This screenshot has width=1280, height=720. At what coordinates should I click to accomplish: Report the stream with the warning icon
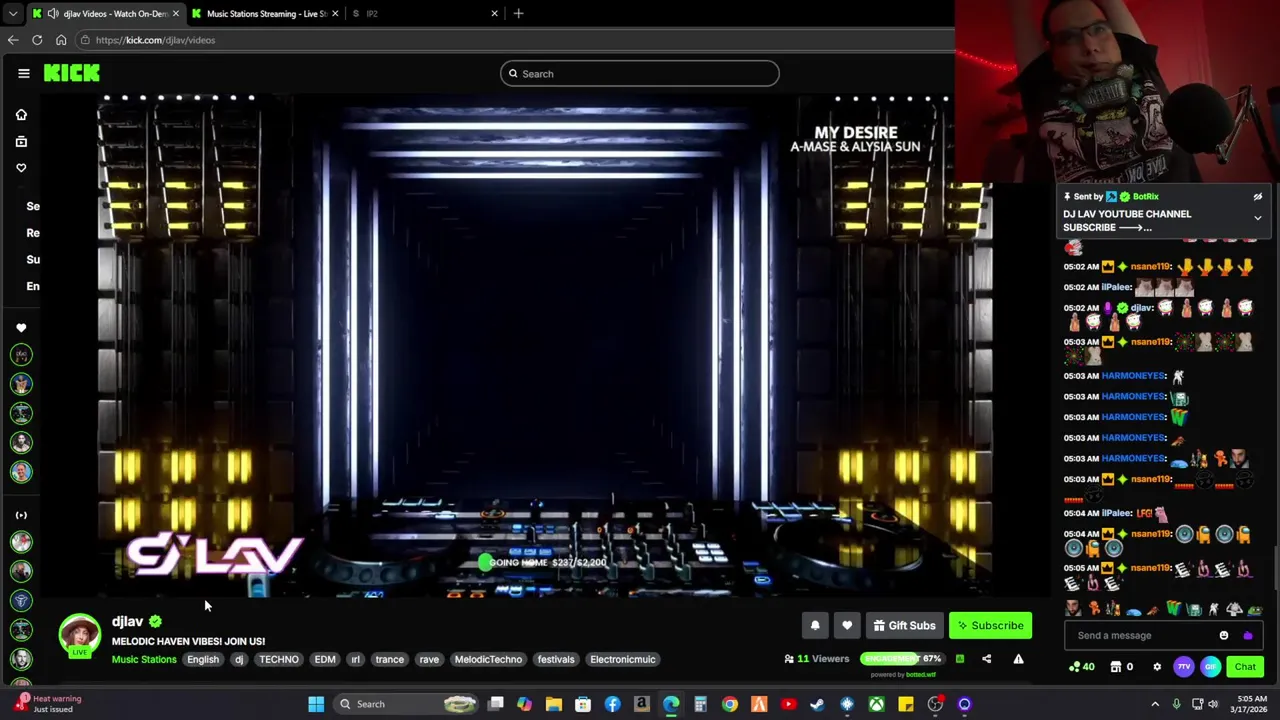pyautogui.click(x=1018, y=659)
